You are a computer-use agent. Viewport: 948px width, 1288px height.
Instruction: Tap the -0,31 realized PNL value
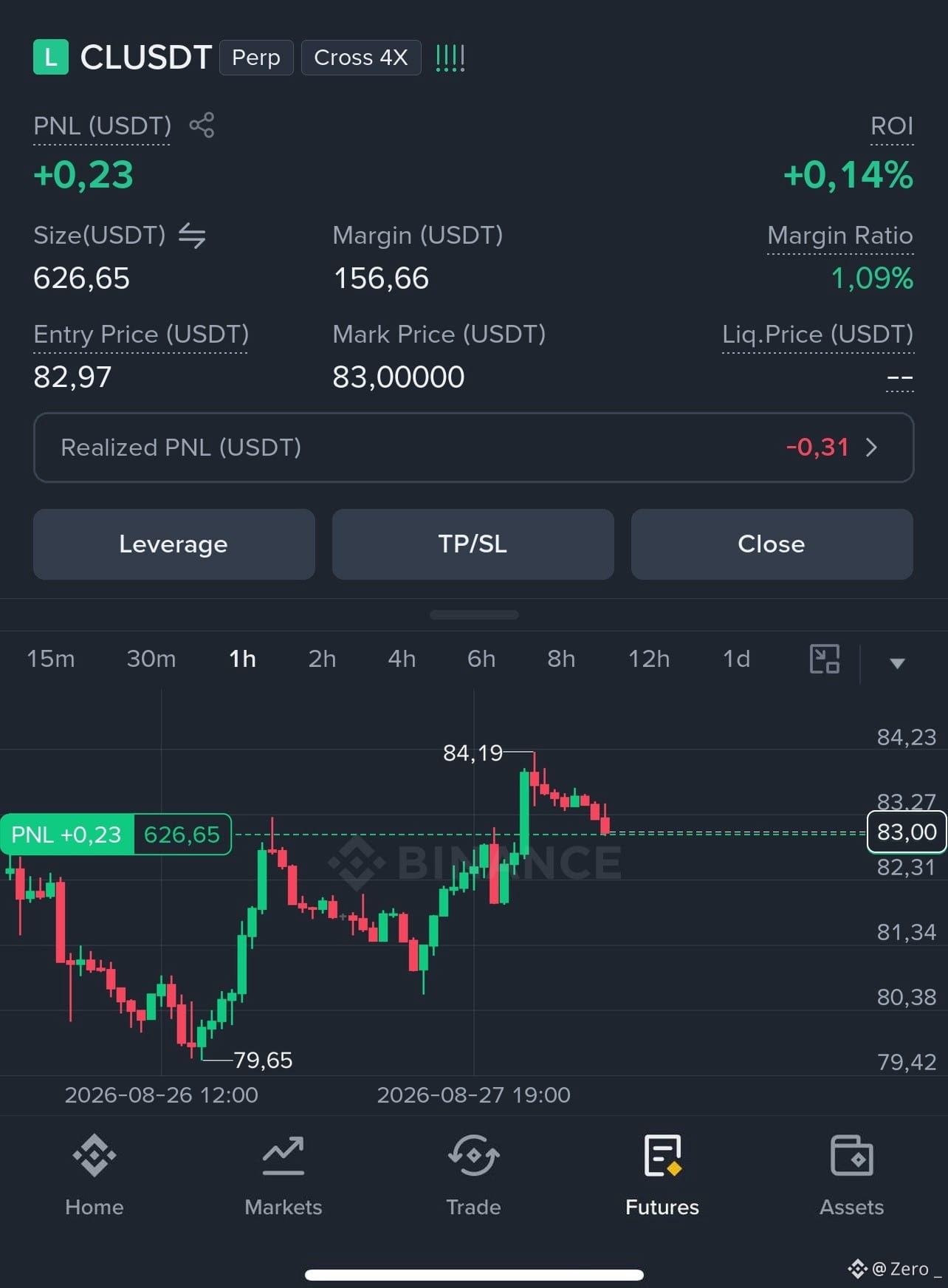pyautogui.click(x=817, y=448)
